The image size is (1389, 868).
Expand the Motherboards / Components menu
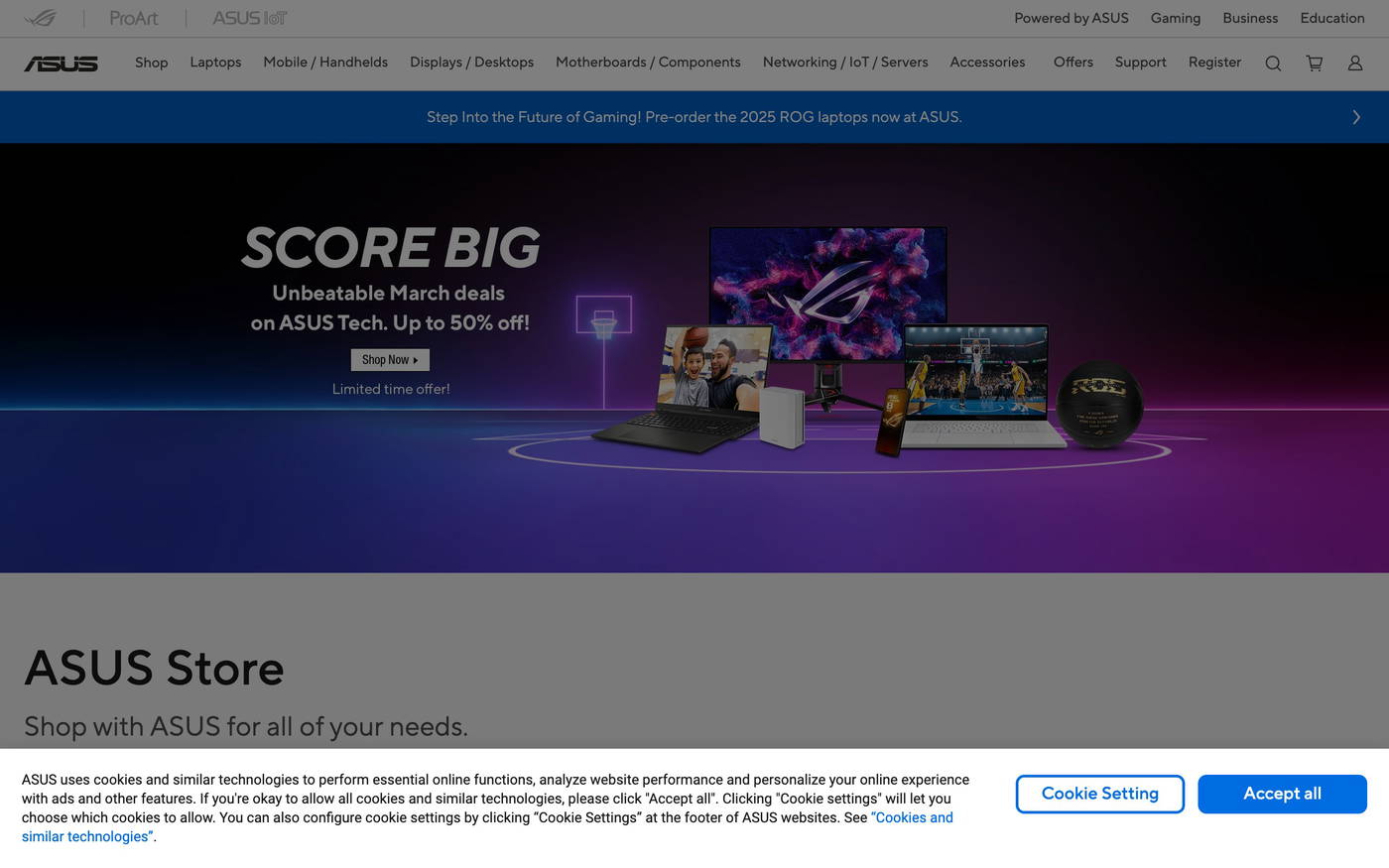(x=647, y=62)
